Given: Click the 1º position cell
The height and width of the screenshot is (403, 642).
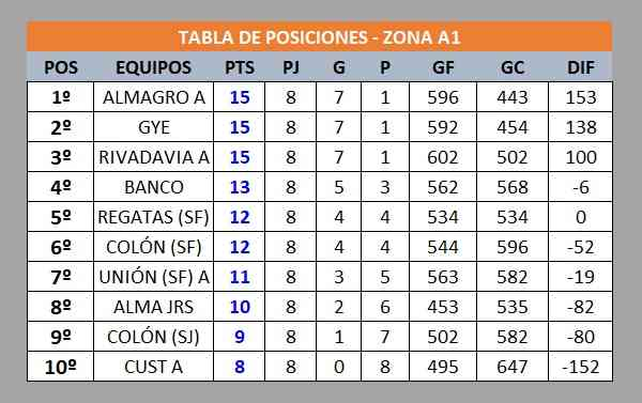Looking at the screenshot, I should 61,98.
